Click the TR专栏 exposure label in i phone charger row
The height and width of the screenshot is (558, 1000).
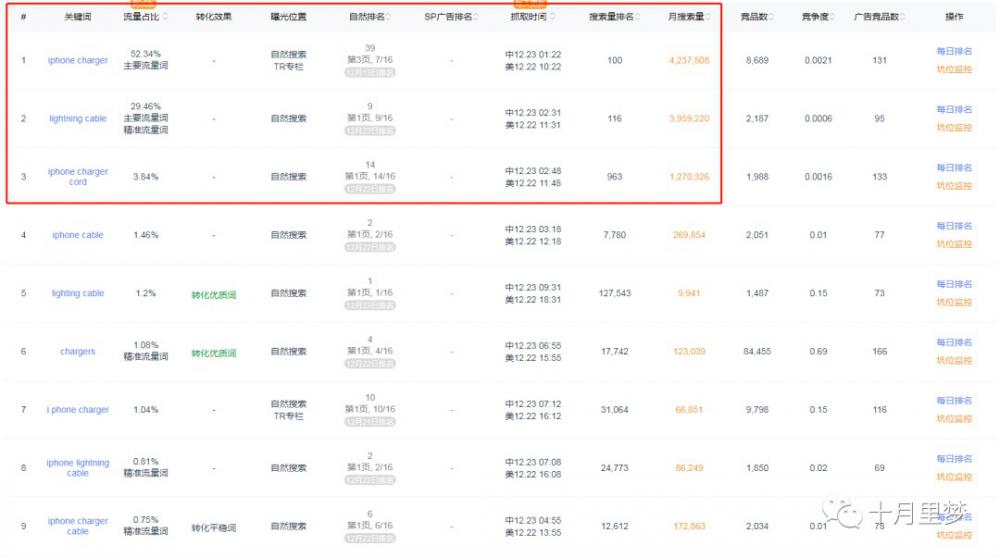pyautogui.click(x=288, y=416)
